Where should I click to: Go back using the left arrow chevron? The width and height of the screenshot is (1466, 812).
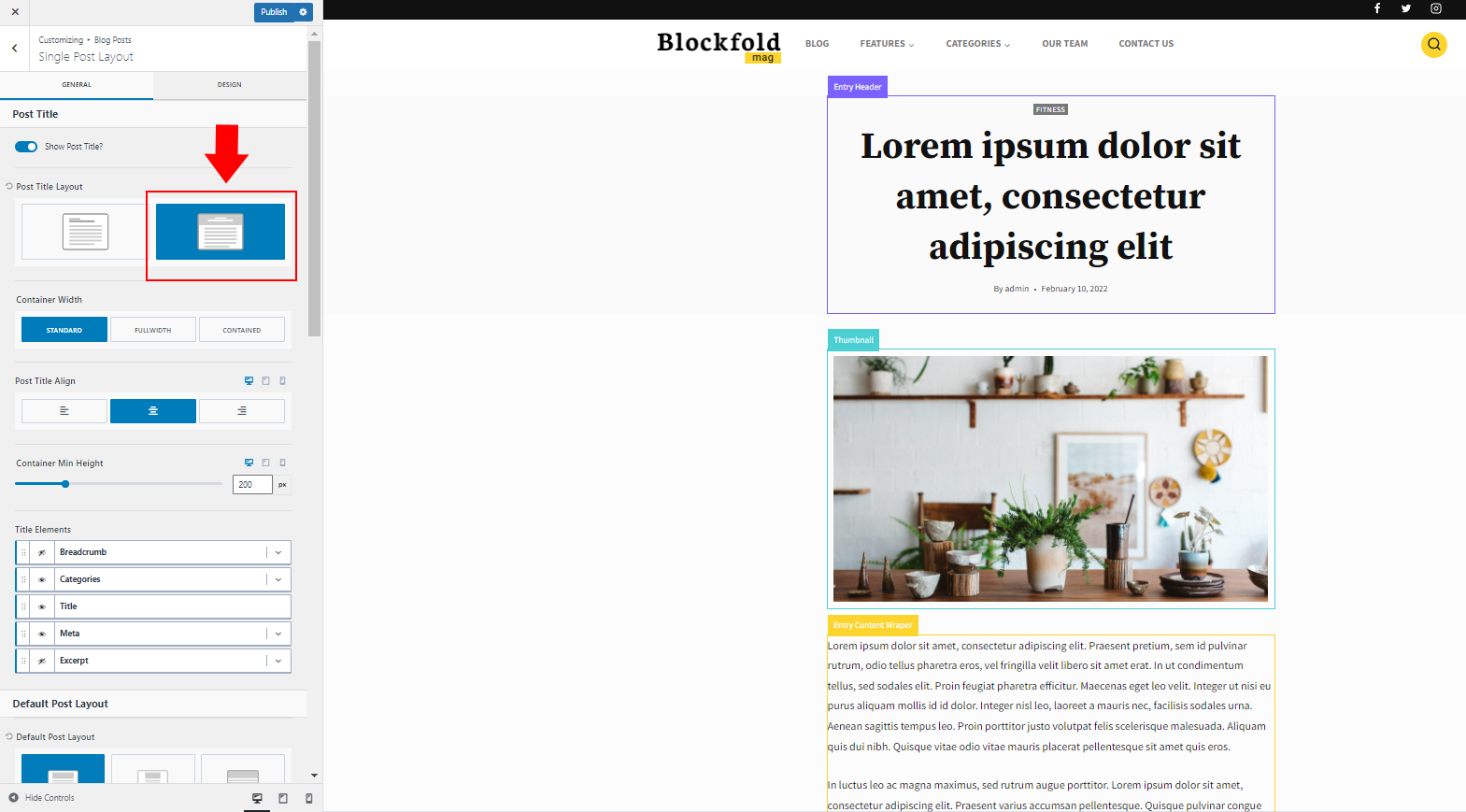tap(15, 49)
